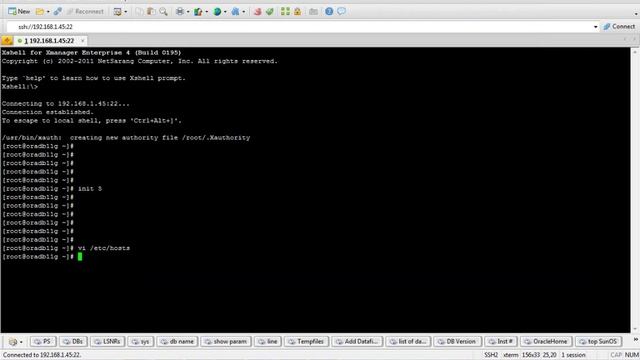
Task: Expand the open-session folder dropdown arrow
Action: [48, 12]
